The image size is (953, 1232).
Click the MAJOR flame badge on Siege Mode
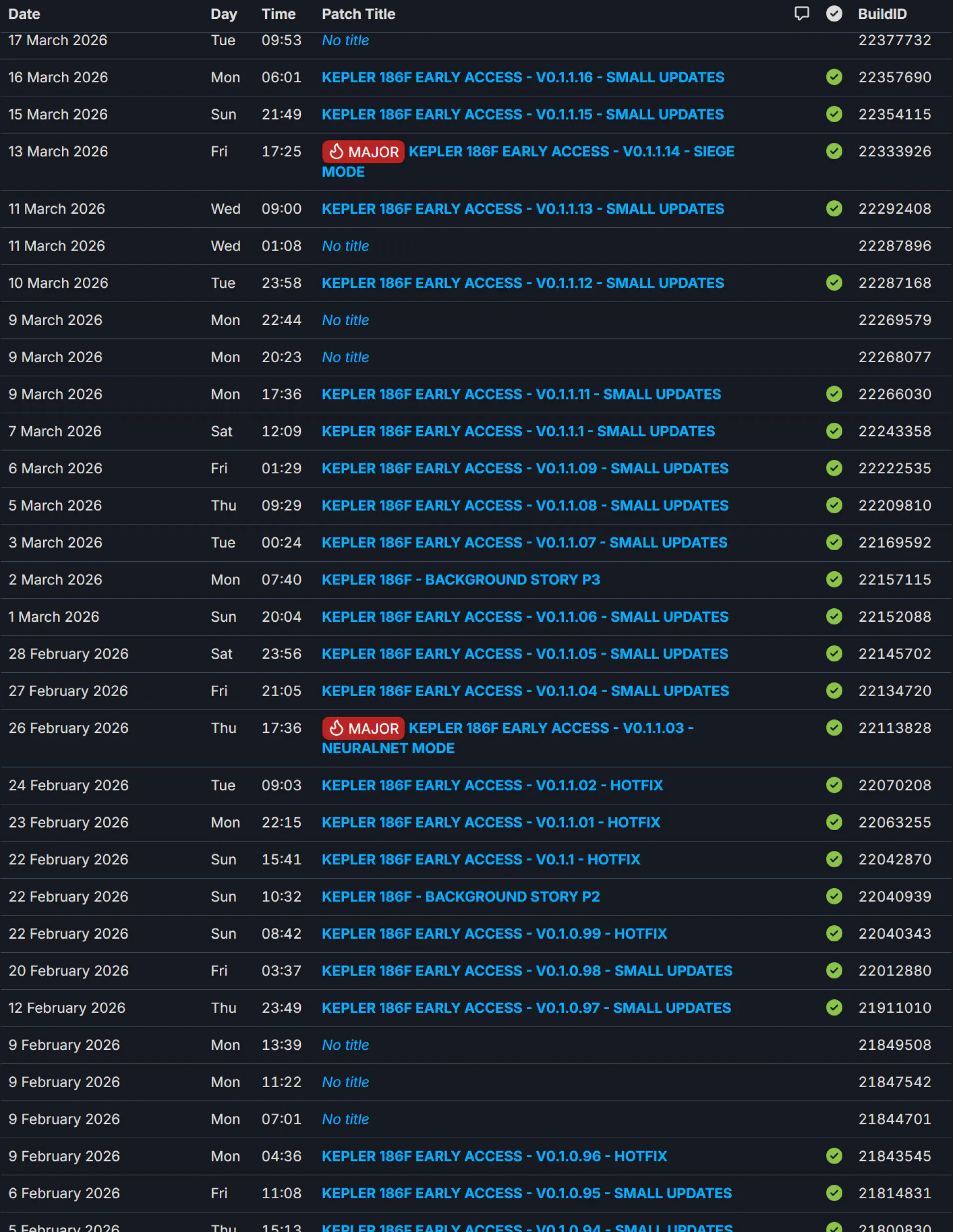363,152
